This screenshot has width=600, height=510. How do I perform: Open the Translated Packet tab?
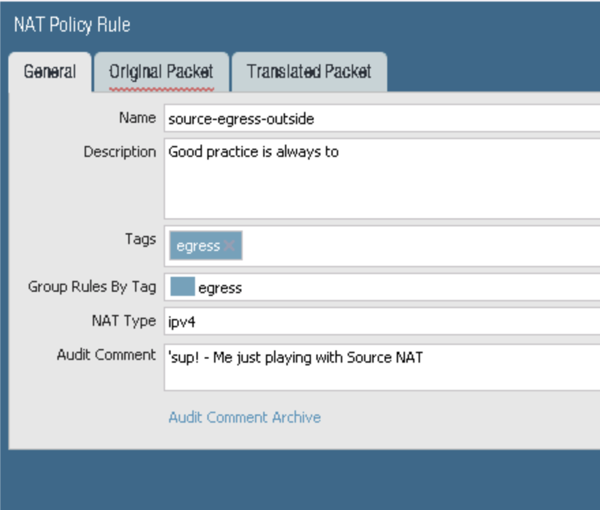pos(309,72)
